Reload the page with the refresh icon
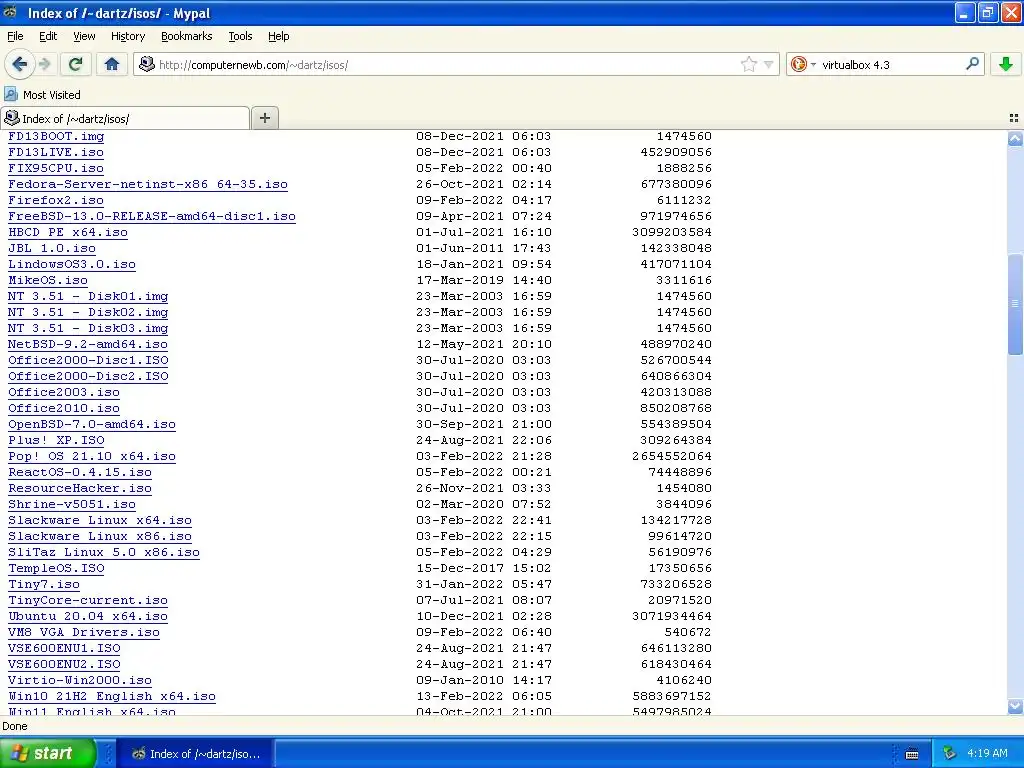 [76, 64]
